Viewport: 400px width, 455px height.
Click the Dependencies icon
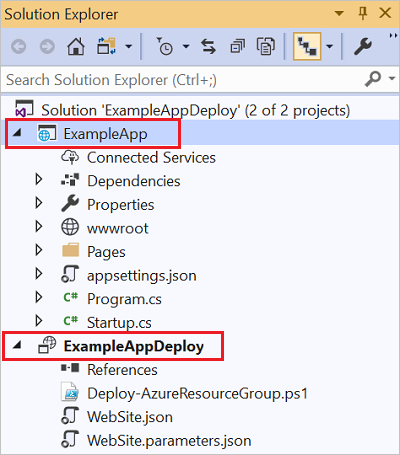point(70,180)
